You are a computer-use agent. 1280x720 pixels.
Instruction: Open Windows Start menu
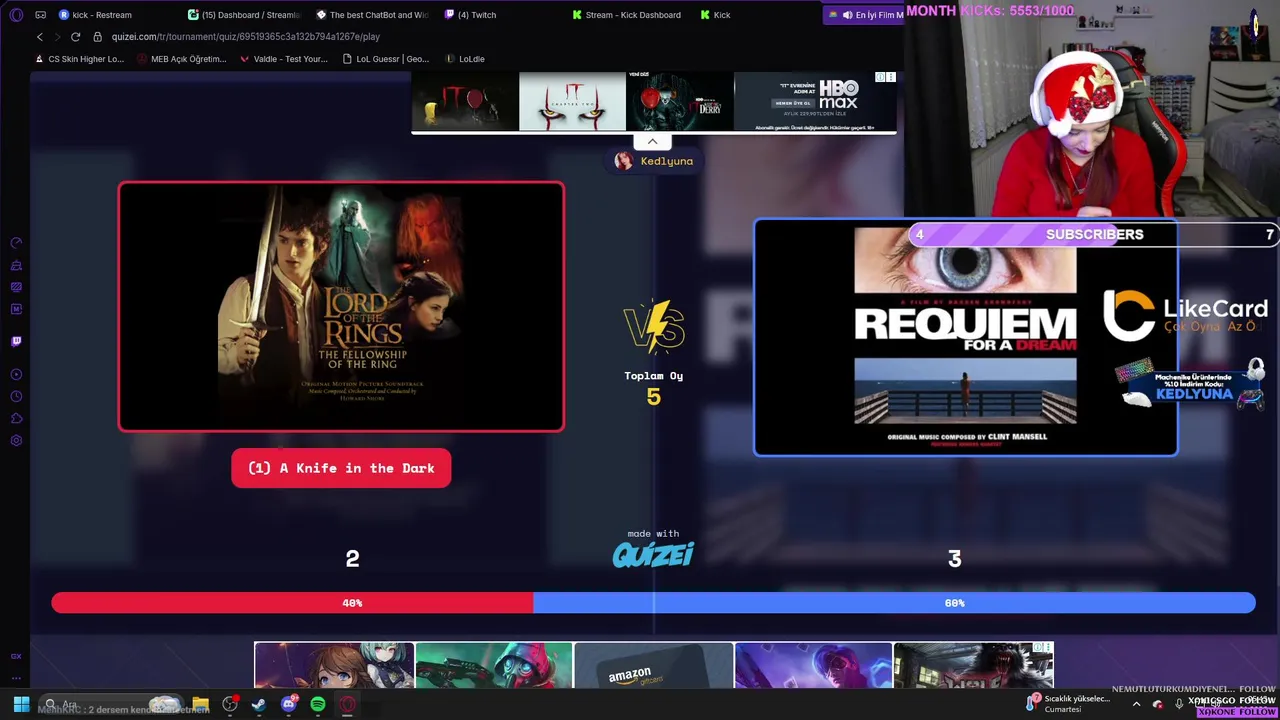pyautogui.click(x=21, y=704)
